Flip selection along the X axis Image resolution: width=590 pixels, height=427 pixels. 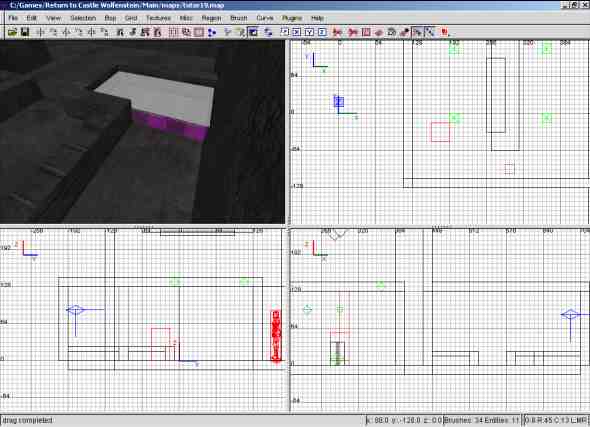click(40, 32)
